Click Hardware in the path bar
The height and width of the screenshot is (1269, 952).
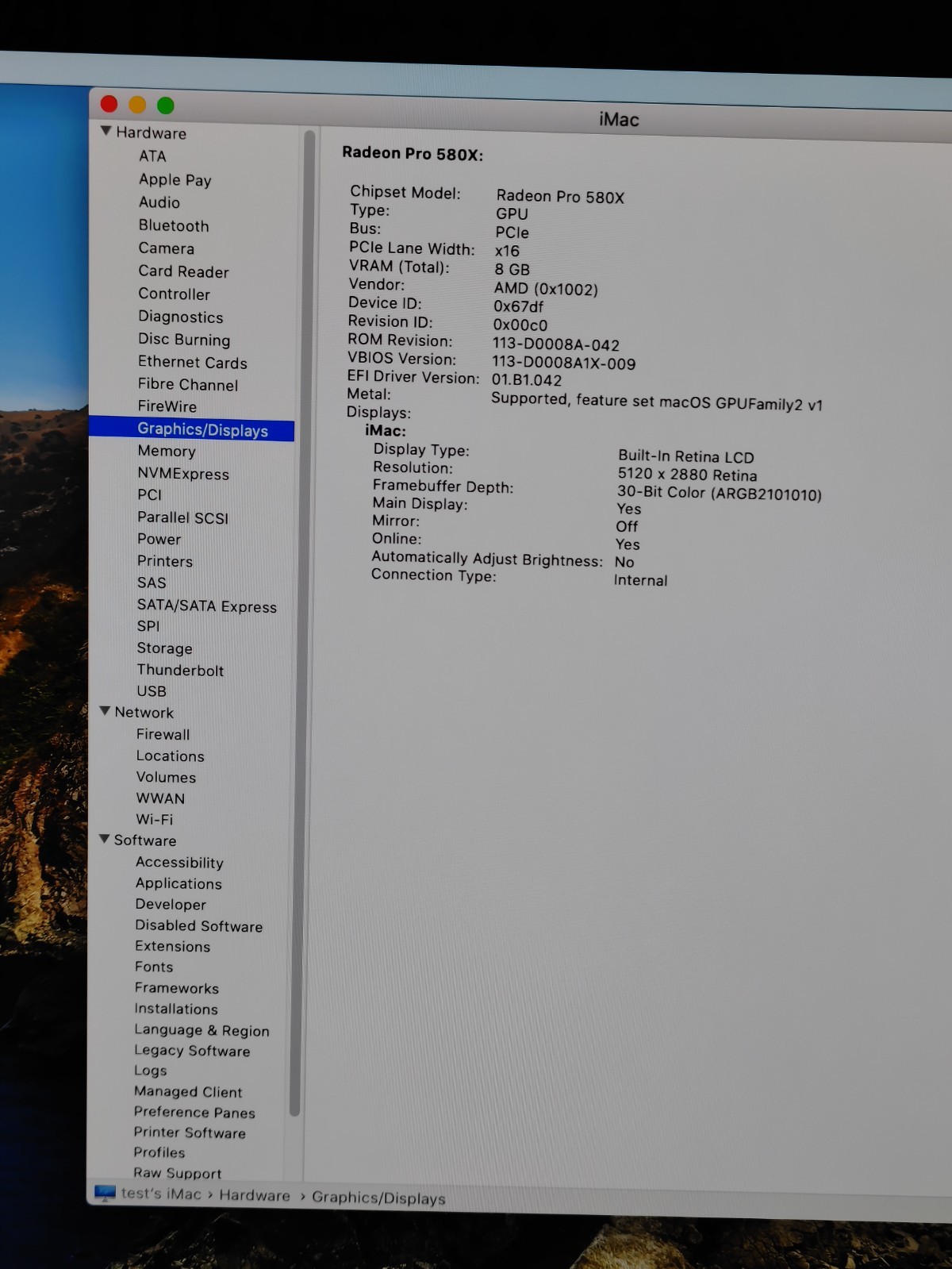click(x=255, y=1195)
